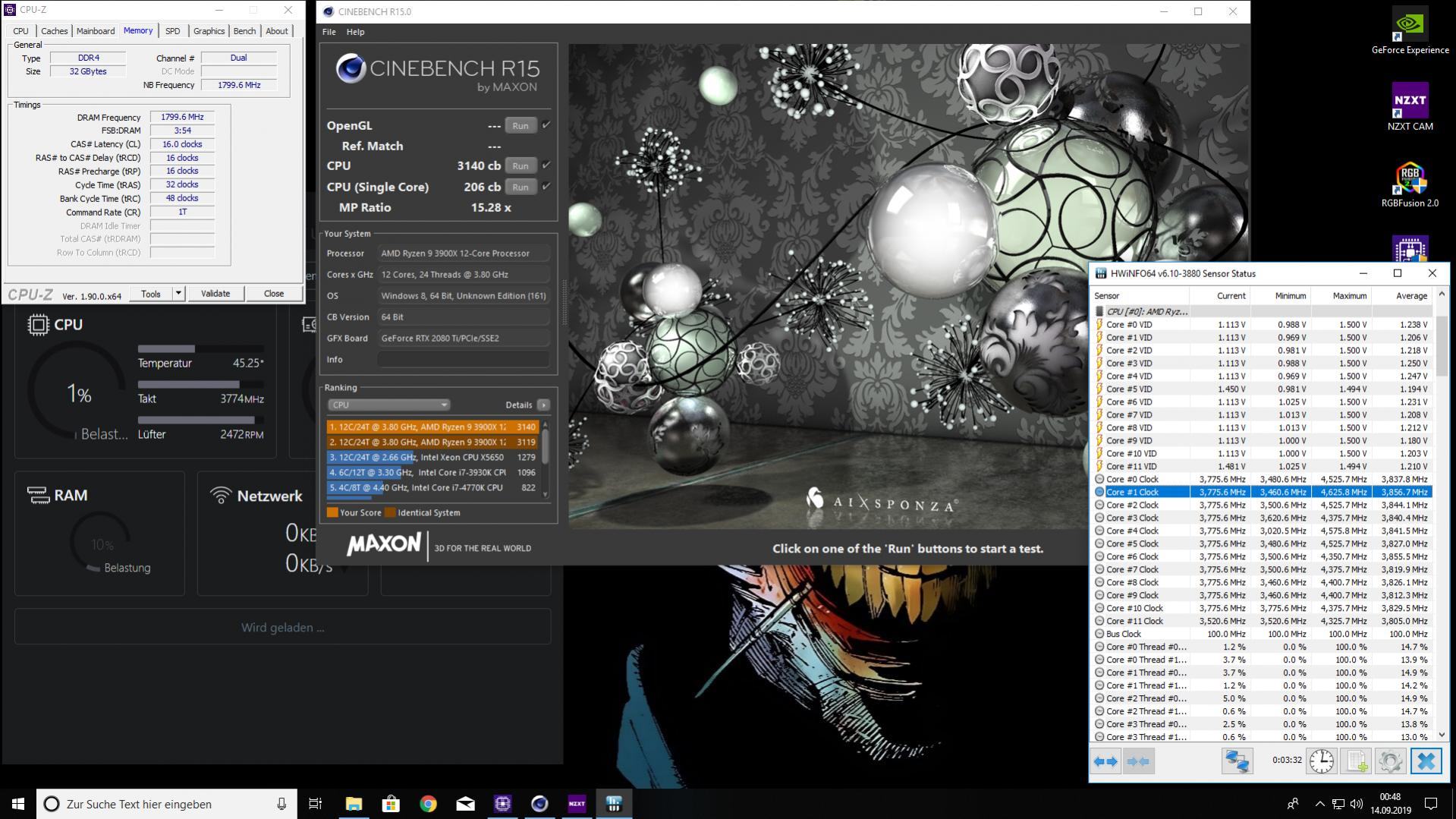Click the Info field in Cinebench system panel
The image size is (1456, 819).
click(x=464, y=359)
